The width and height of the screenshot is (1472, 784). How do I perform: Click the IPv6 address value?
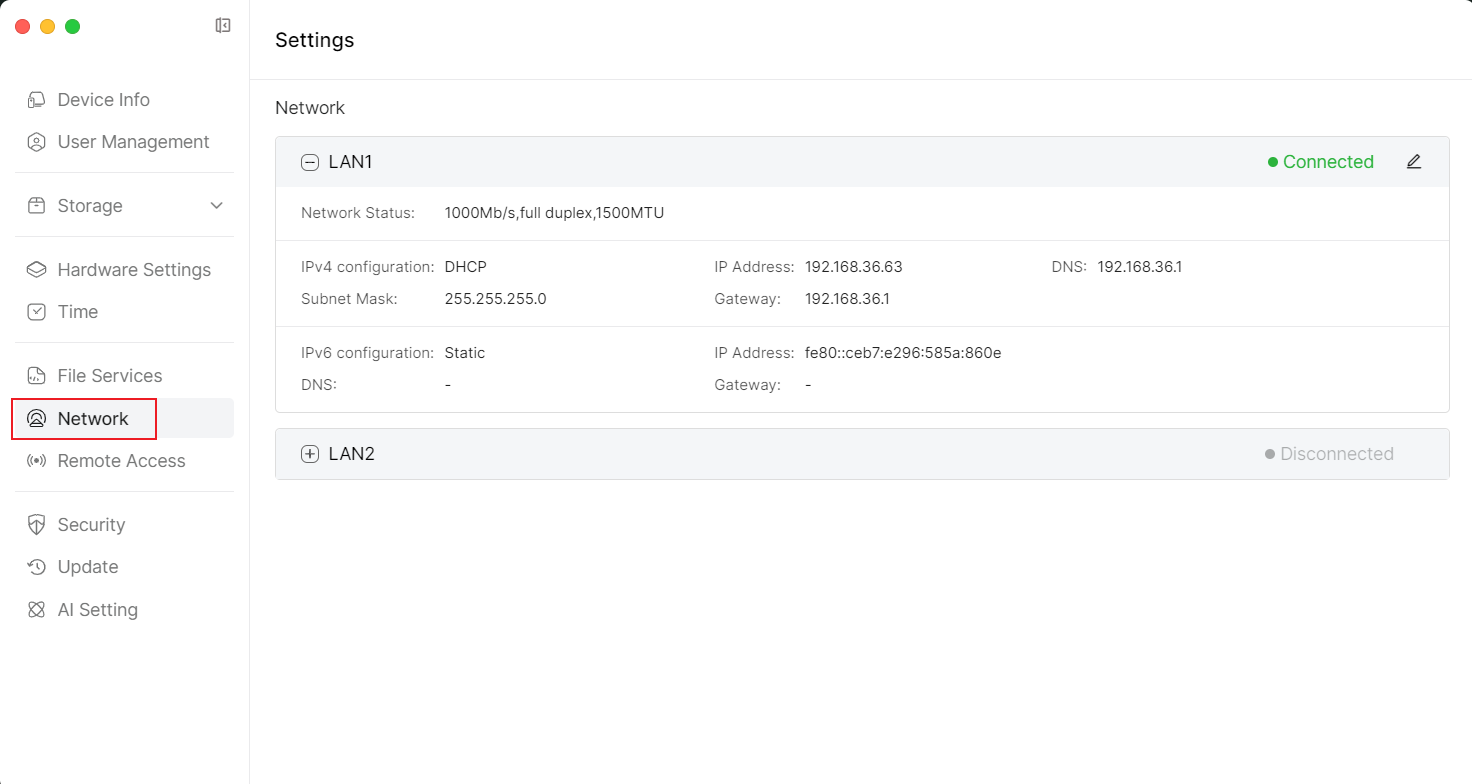point(902,353)
